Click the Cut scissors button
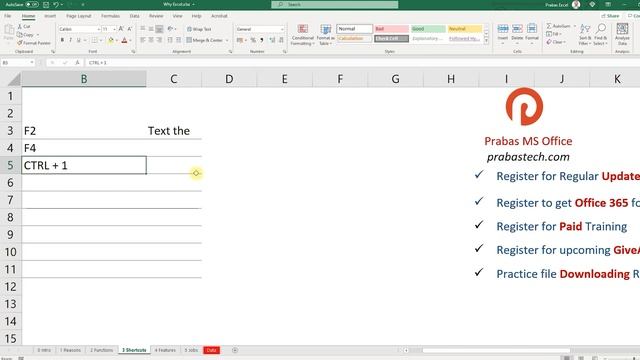 pyautogui.click(x=24, y=26)
